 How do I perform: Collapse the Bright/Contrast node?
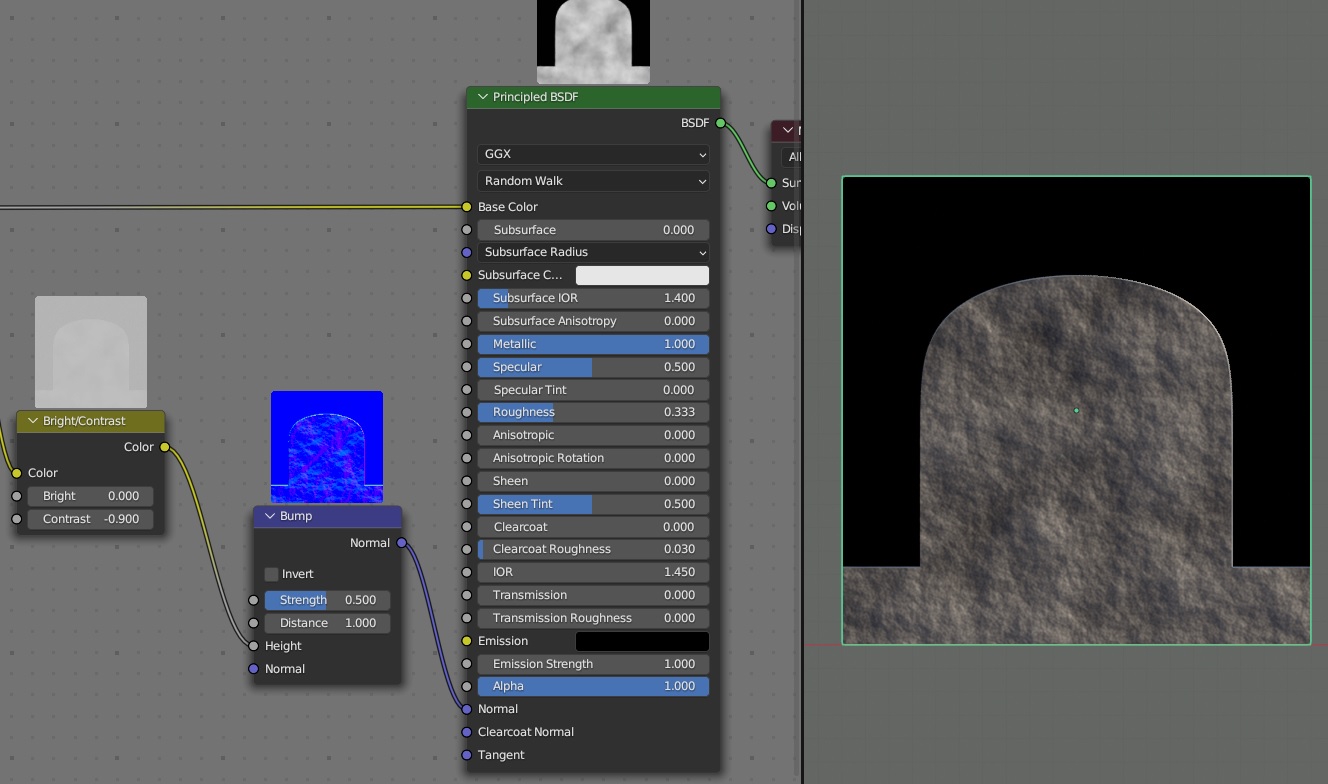pos(33,421)
